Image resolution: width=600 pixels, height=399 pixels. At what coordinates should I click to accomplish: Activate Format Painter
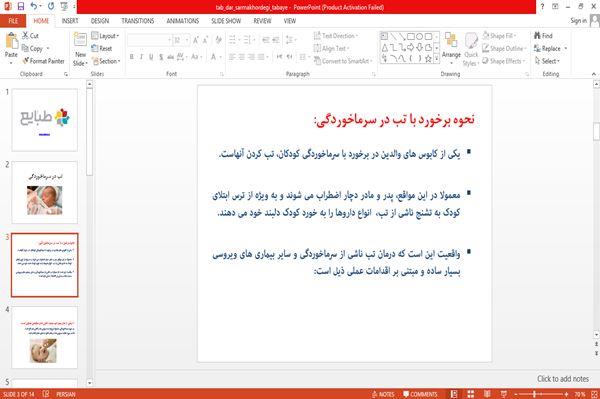[x=44, y=61]
